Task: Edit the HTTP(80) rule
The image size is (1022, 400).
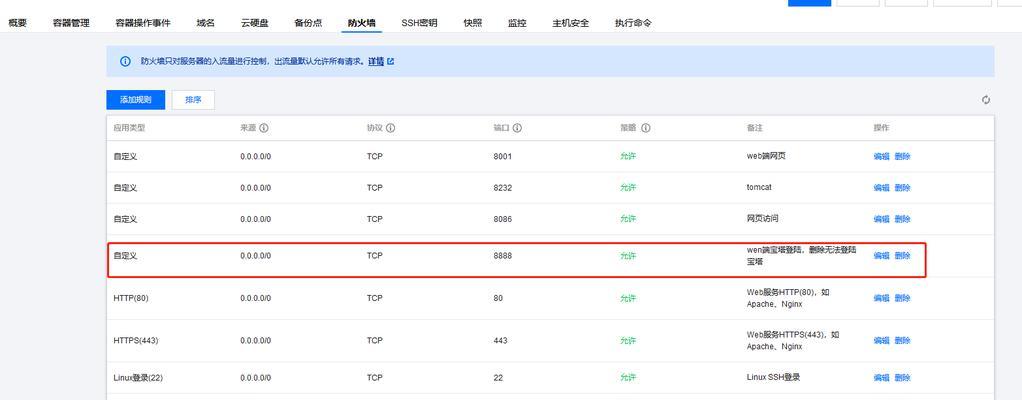Action: click(881, 298)
